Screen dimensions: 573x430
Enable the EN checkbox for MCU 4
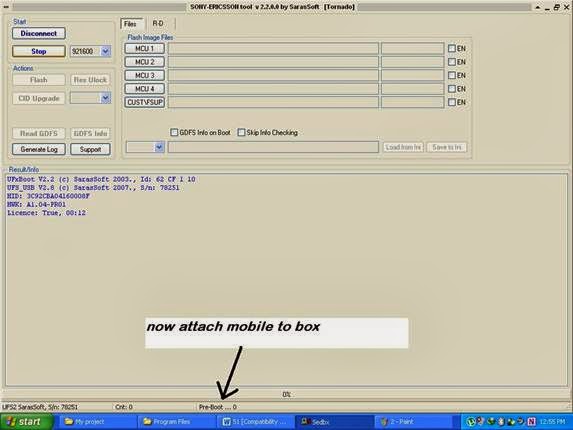click(452, 89)
